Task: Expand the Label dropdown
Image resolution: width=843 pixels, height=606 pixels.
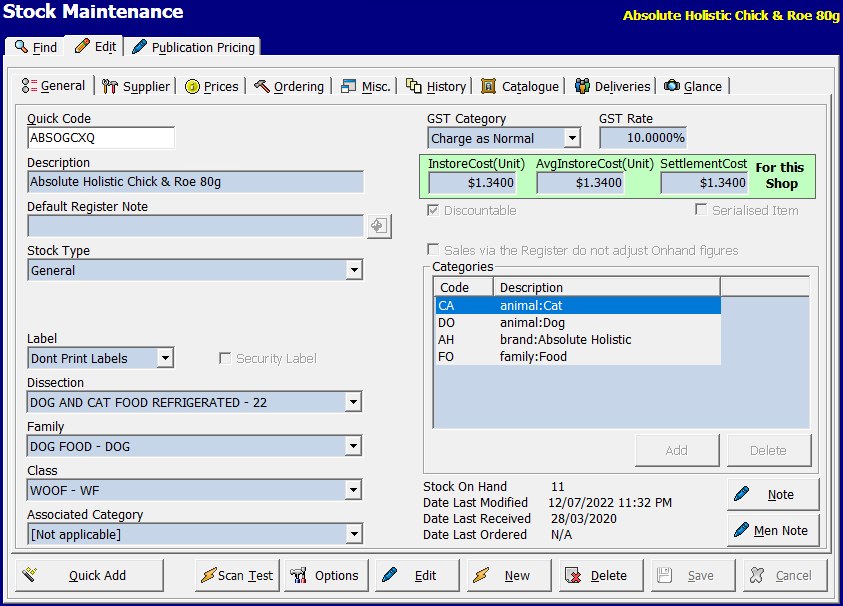Action: [x=165, y=358]
